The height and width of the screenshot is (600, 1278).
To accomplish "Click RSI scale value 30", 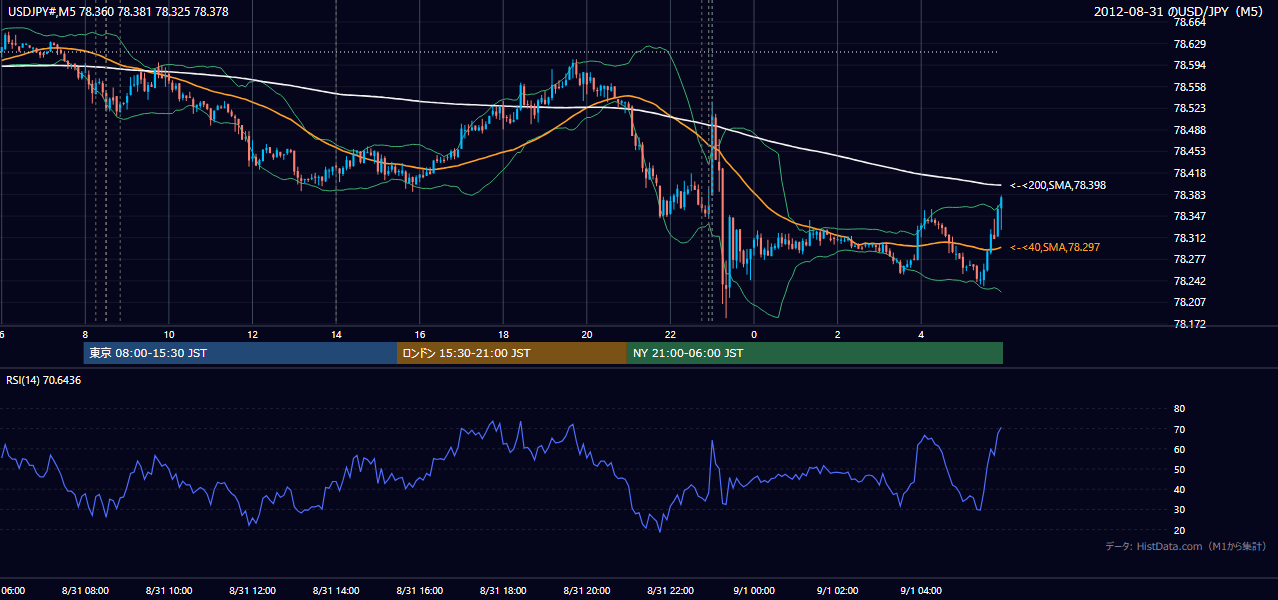I will [x=1179, y=510].
